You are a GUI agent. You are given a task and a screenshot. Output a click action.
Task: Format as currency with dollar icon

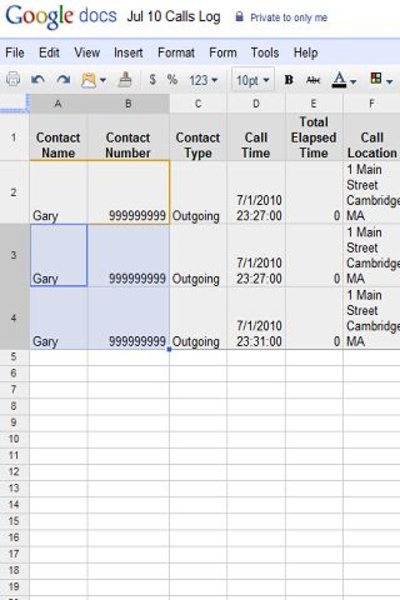point(152,80)
